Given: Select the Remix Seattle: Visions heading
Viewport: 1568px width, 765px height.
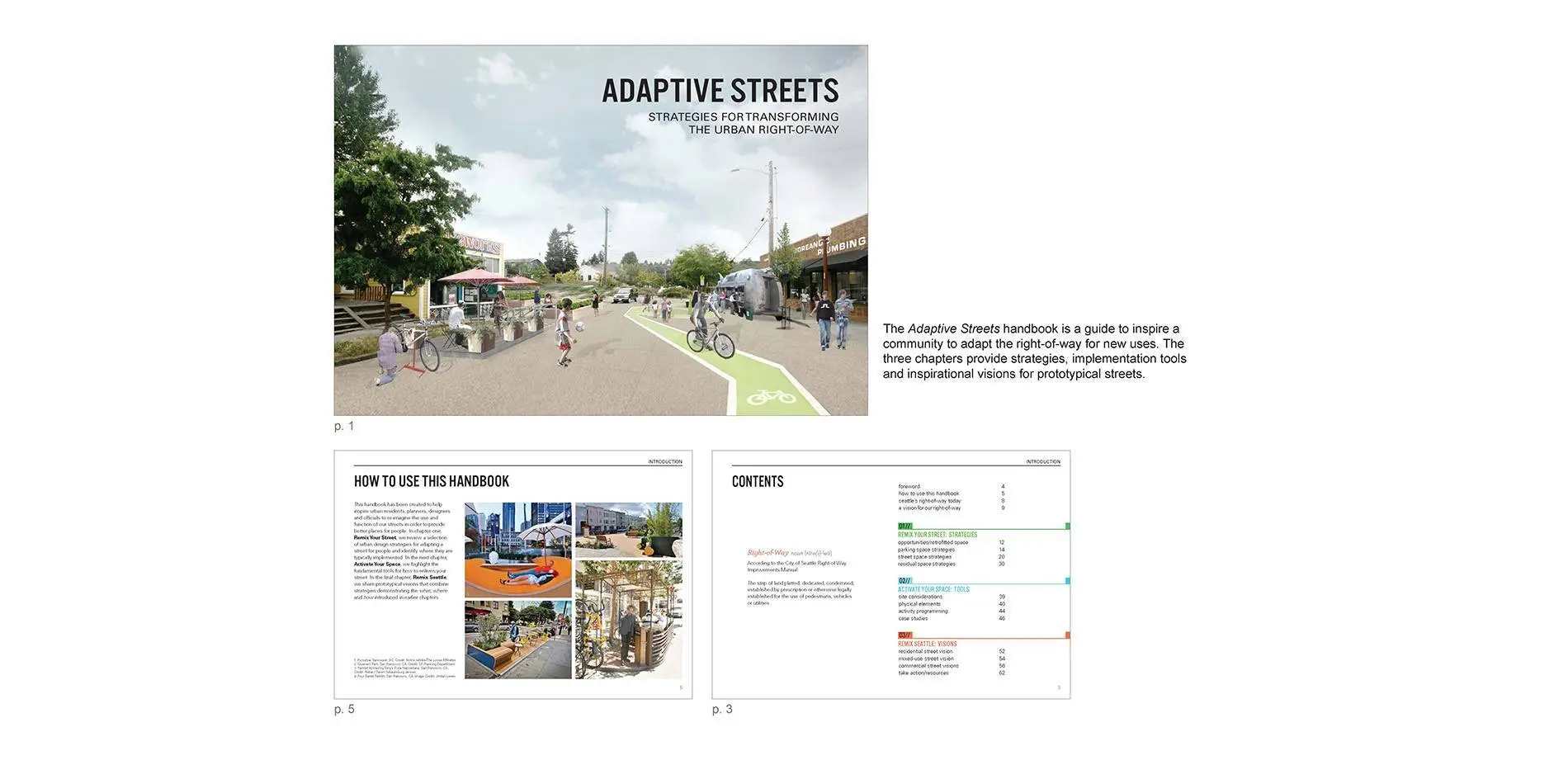Looking at the screenshot, I should [x=928, y=644].
